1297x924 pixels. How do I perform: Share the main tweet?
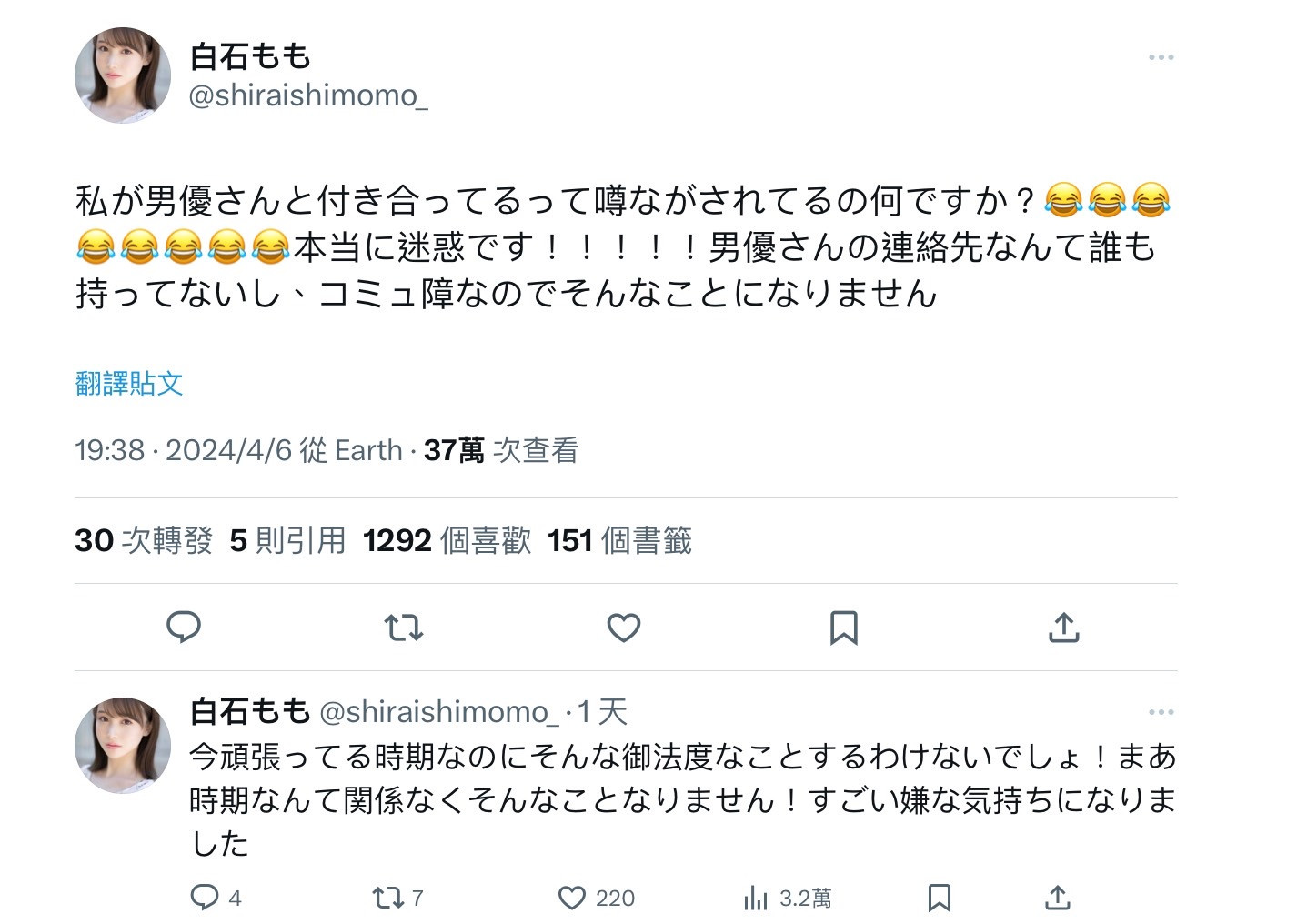point(1063,628)
